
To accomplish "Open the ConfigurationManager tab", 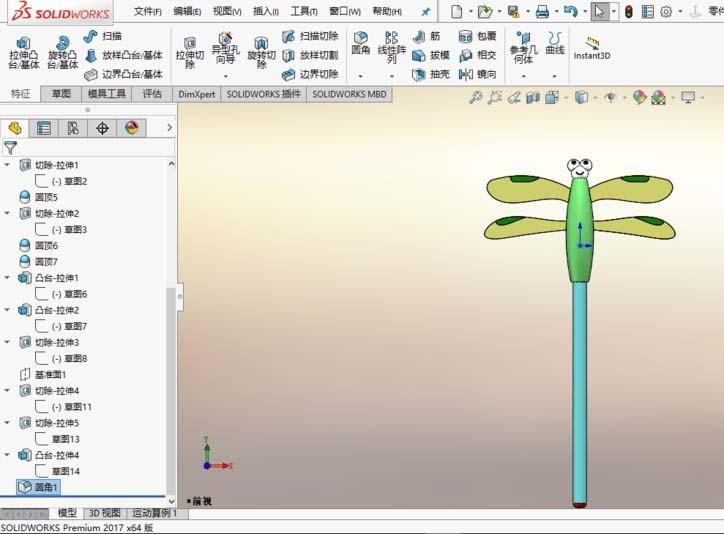I will click(73, 128).
